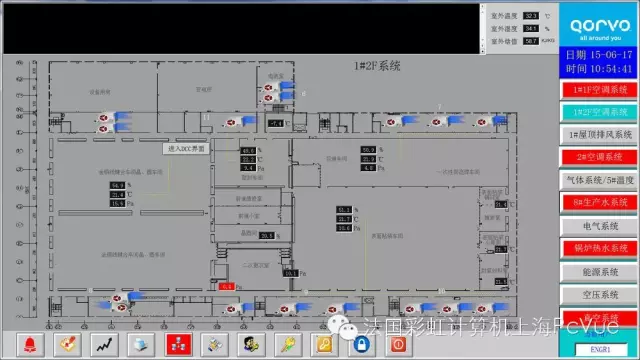Click the alarm banner scrollbar
This screenshot has width=640, height=360.
pyautogui.click(x=482, y=29)
